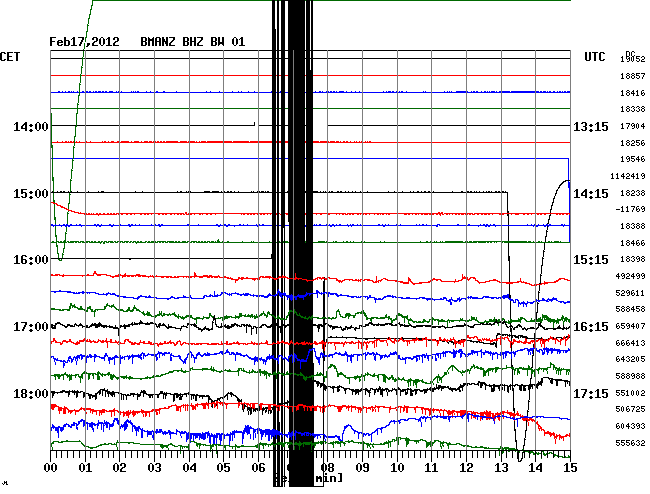Click the 17:15 UTC time label
The height and width of the screenshot is (494, 650).
[591, 393]
